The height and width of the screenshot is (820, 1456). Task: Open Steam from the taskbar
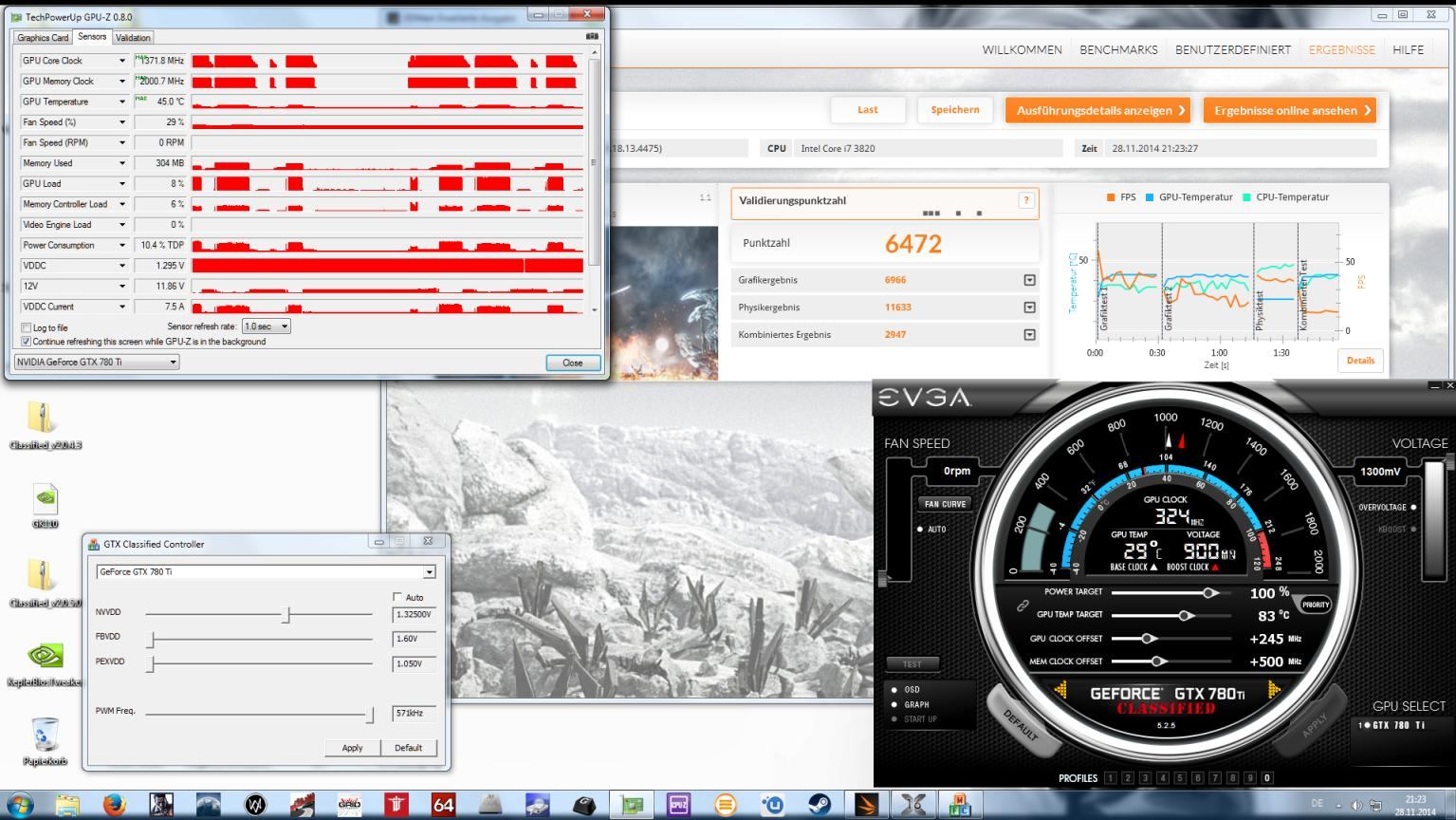tap(819, 805)
